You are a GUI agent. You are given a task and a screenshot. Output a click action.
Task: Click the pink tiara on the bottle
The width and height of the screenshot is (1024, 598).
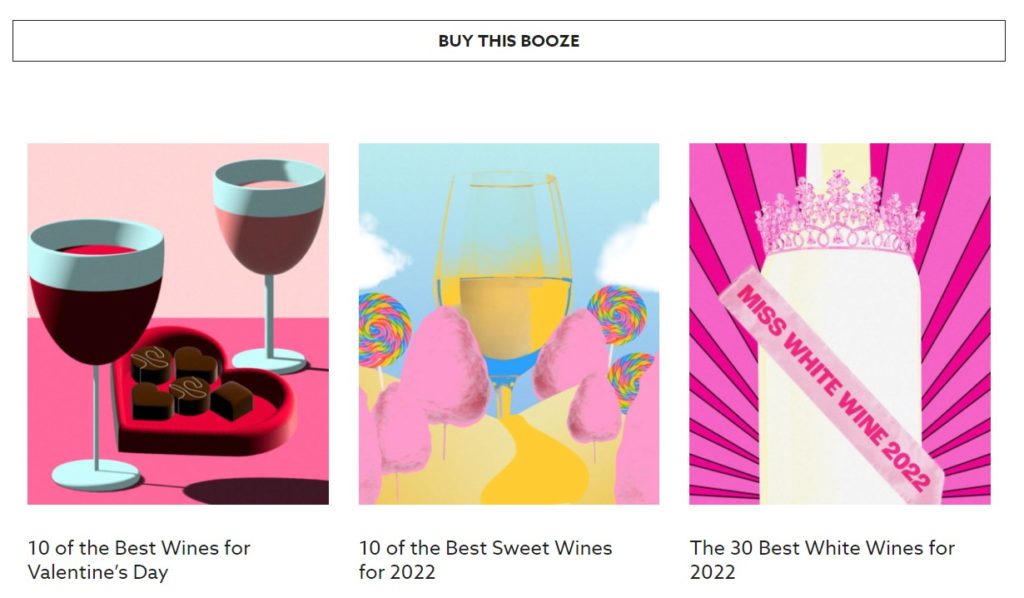coord(840,214)
